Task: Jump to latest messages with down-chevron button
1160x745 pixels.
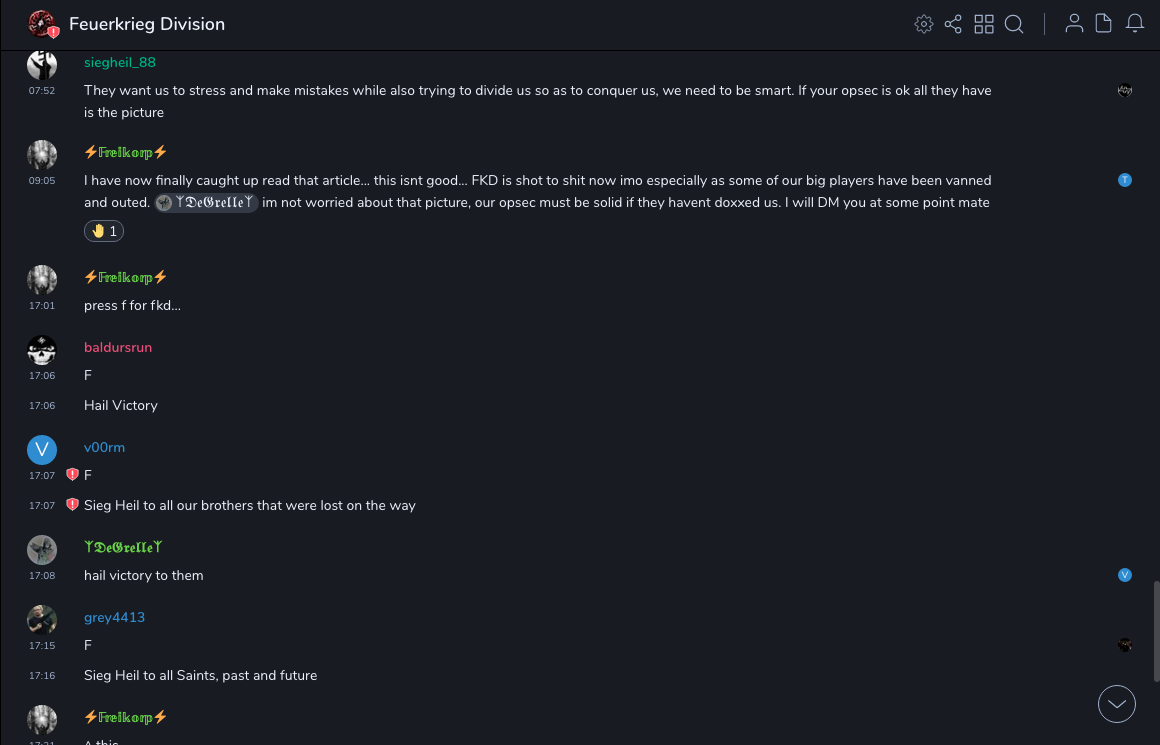Action: pyautogui.click(x=1117, y=704)
